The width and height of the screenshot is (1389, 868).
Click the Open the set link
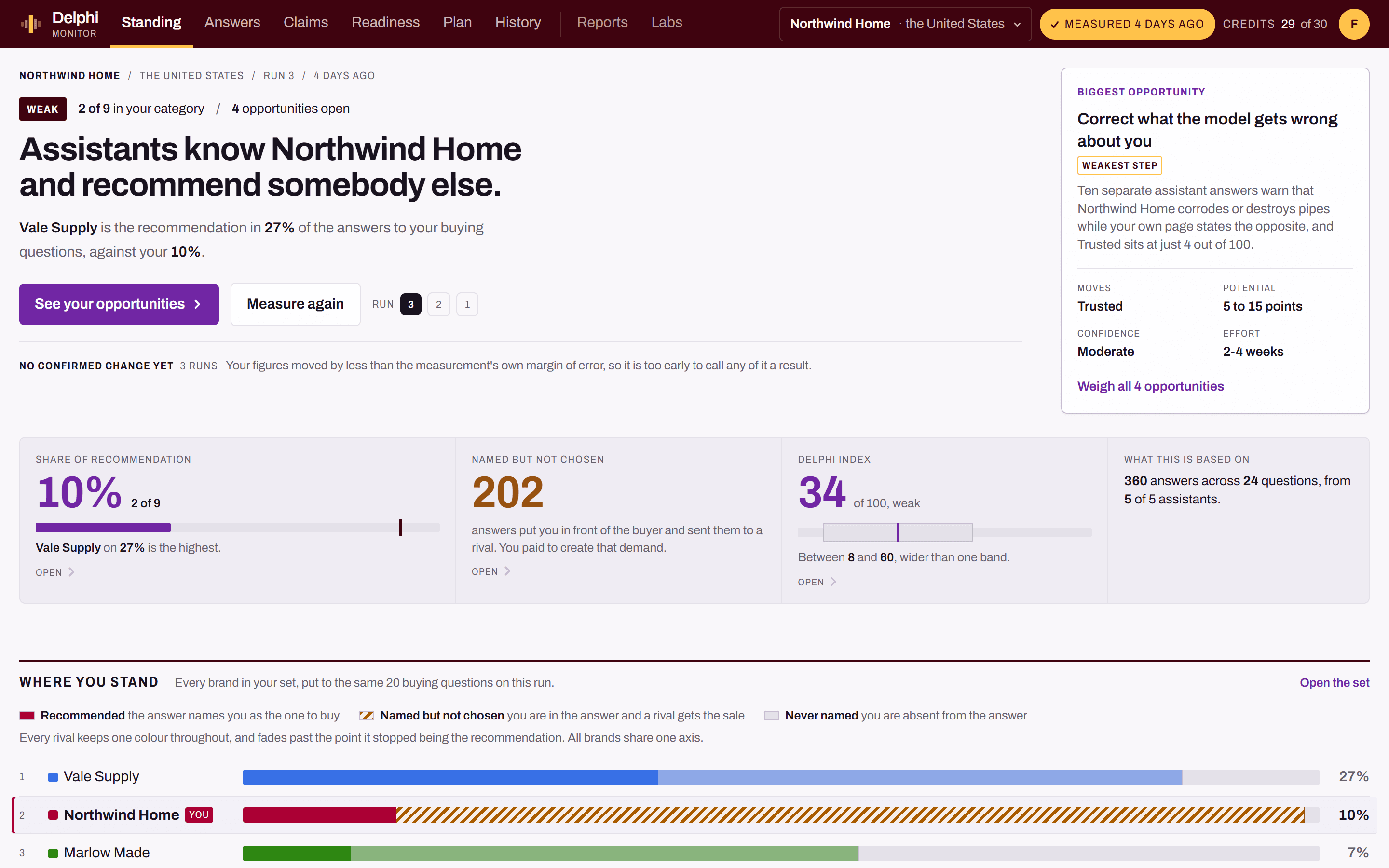(x=1335, y=682)
